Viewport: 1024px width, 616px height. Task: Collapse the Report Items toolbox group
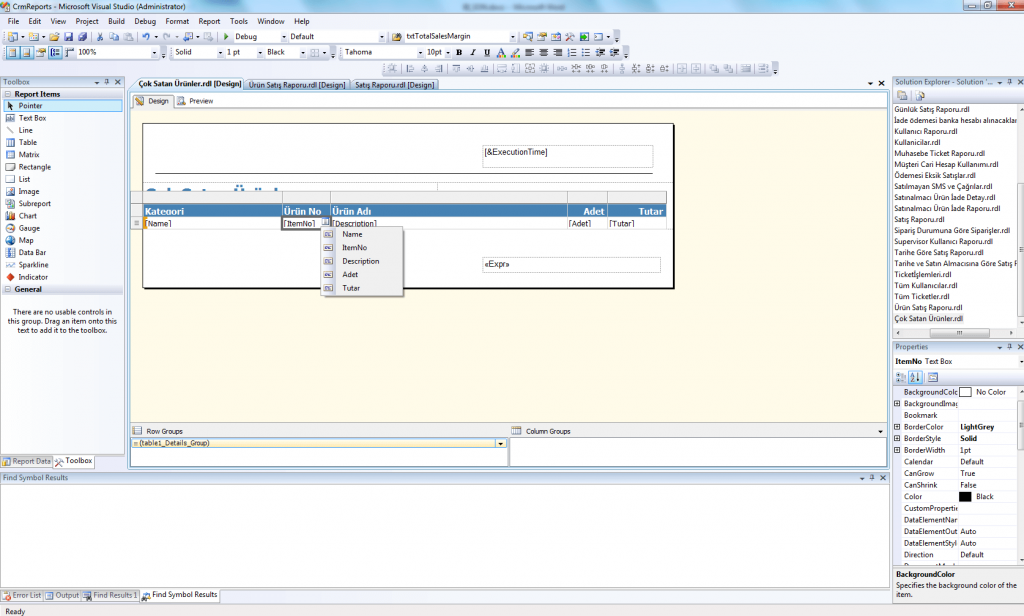tap(8, 94)
